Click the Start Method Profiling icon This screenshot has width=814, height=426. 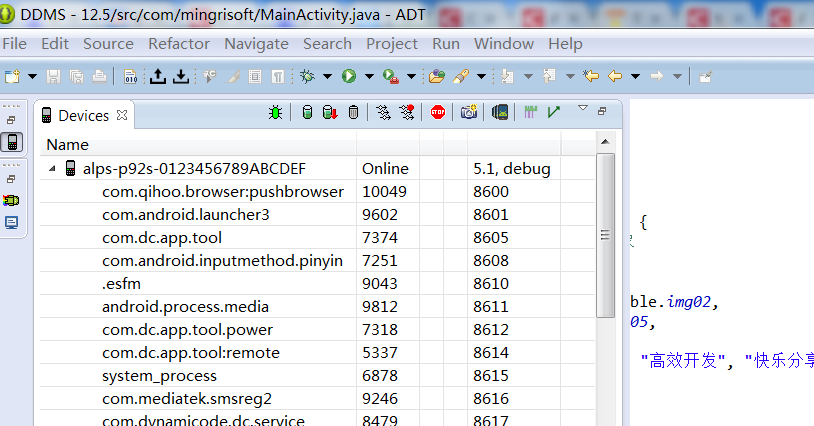pyautogui.click(x=407, y=112)
